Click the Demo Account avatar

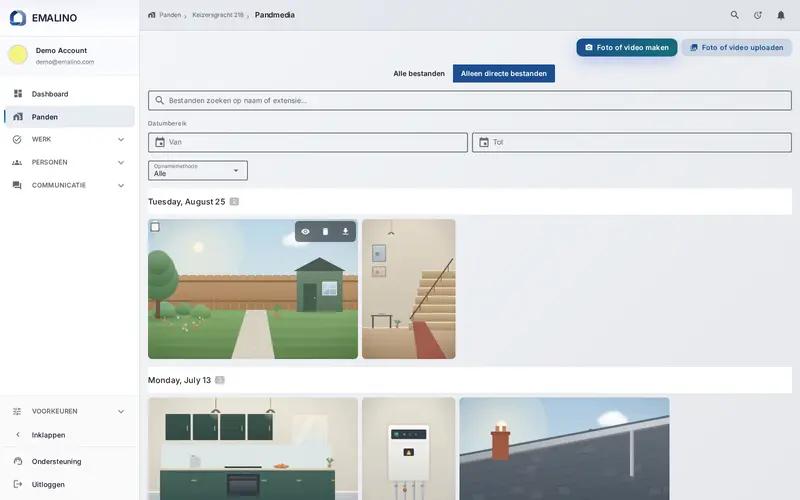[18, 55]
